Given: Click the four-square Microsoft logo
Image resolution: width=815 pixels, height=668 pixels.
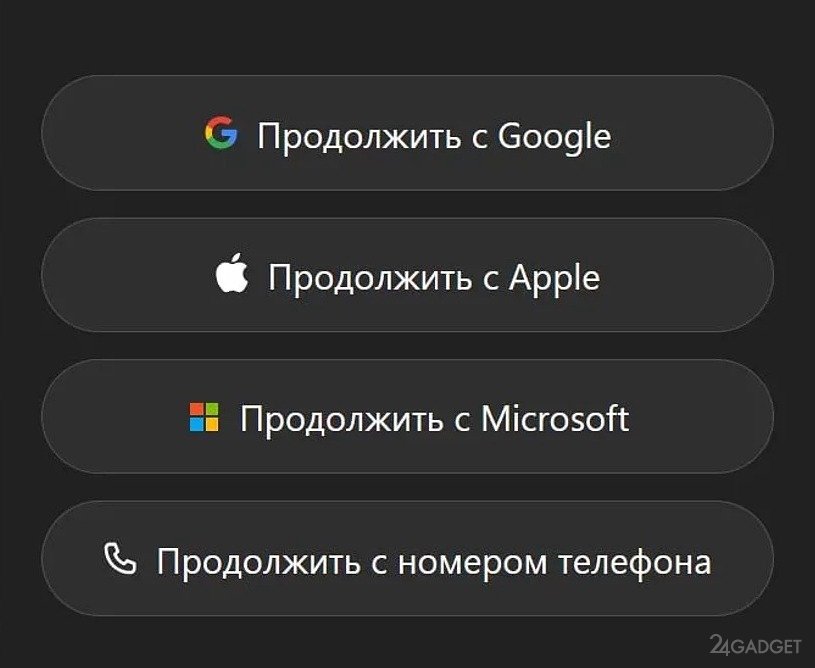Looking at the screenshot, I should point(204,417).
